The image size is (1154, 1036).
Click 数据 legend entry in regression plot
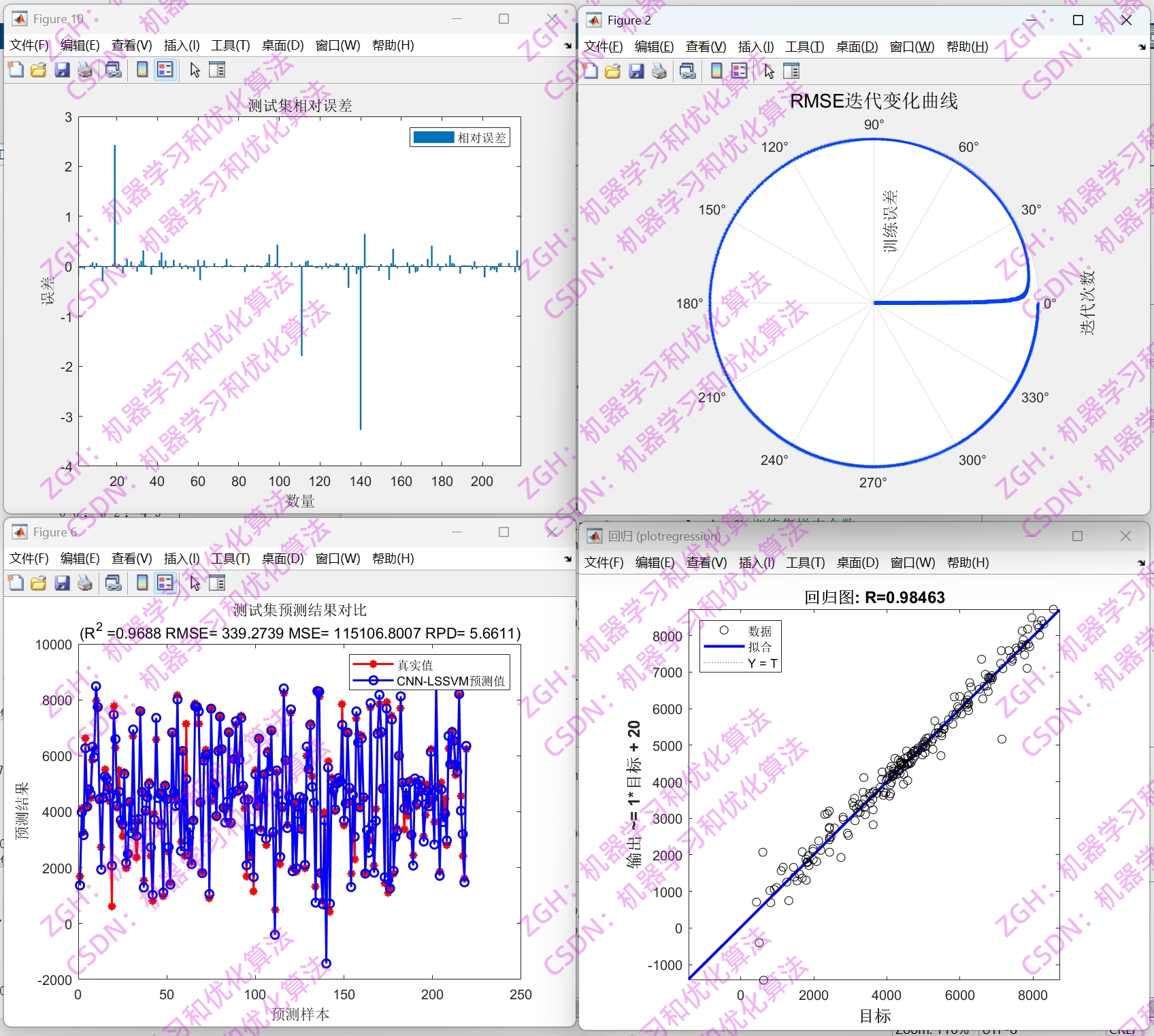pos(760,631)
